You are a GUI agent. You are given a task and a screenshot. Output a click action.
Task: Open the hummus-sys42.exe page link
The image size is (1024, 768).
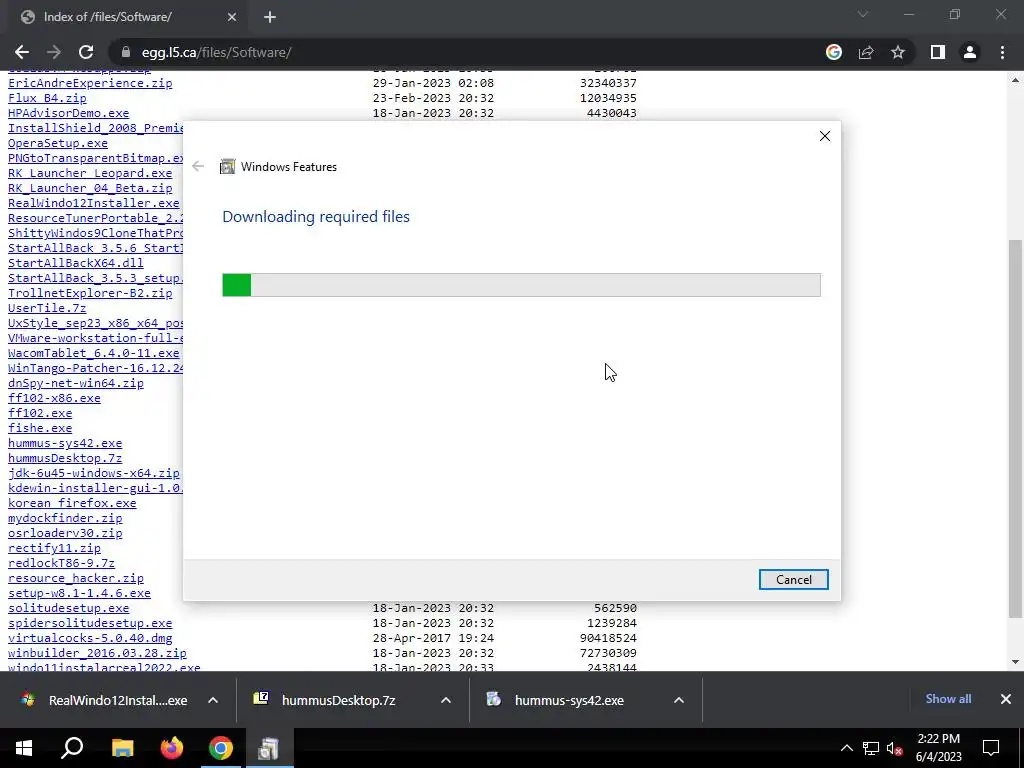(65, 443)
